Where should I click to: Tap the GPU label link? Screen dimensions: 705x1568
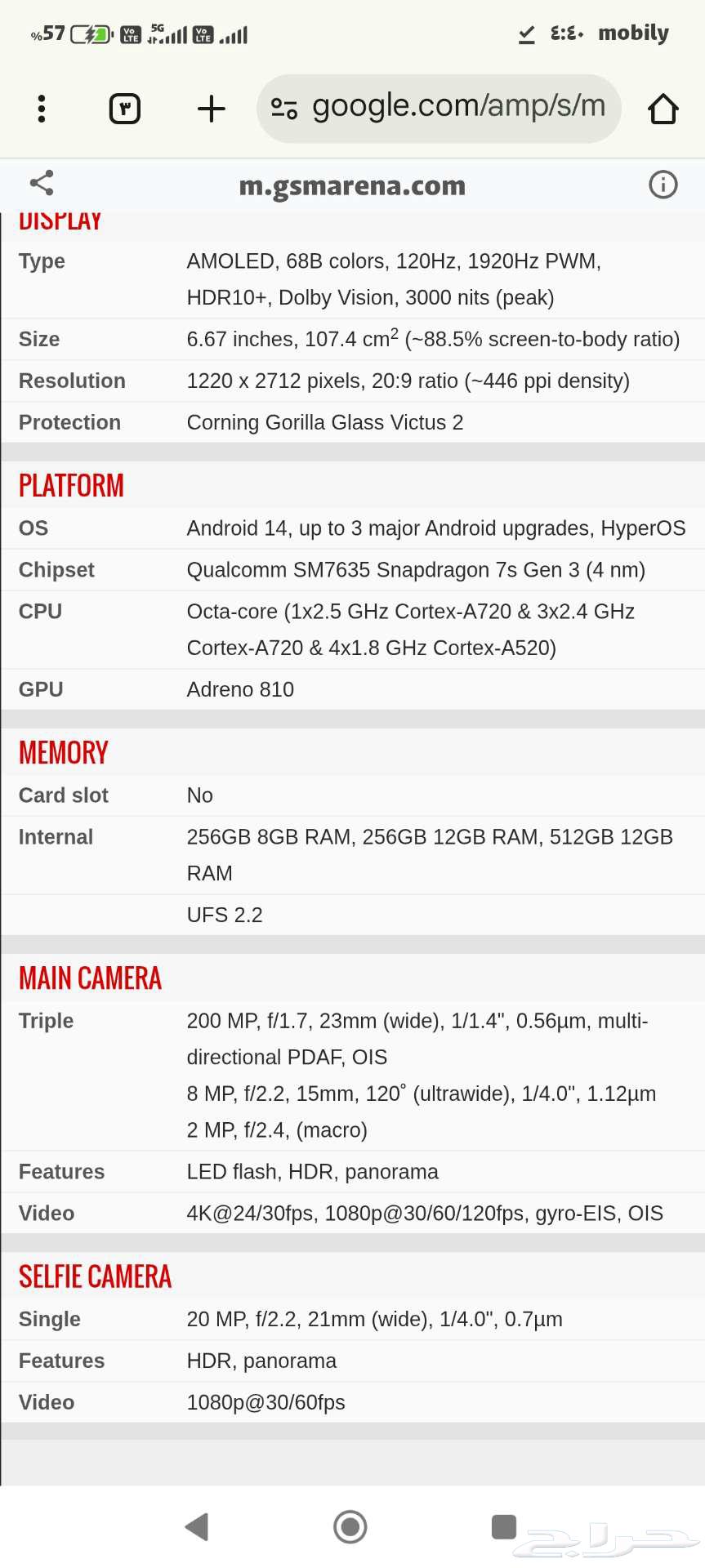(x=41, y=690)
